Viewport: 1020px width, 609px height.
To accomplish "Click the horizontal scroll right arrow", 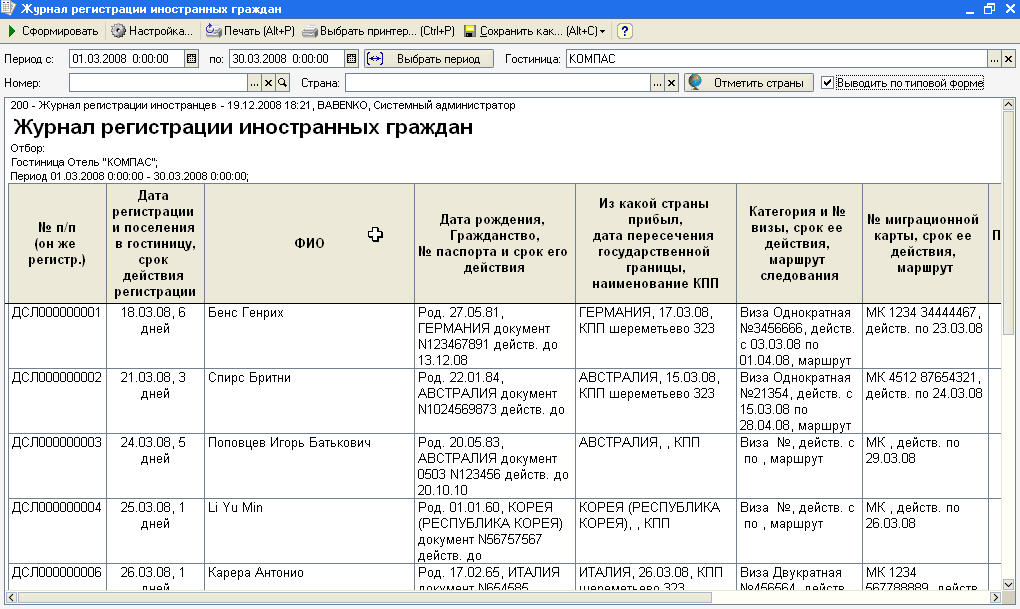I will (995, 597).
